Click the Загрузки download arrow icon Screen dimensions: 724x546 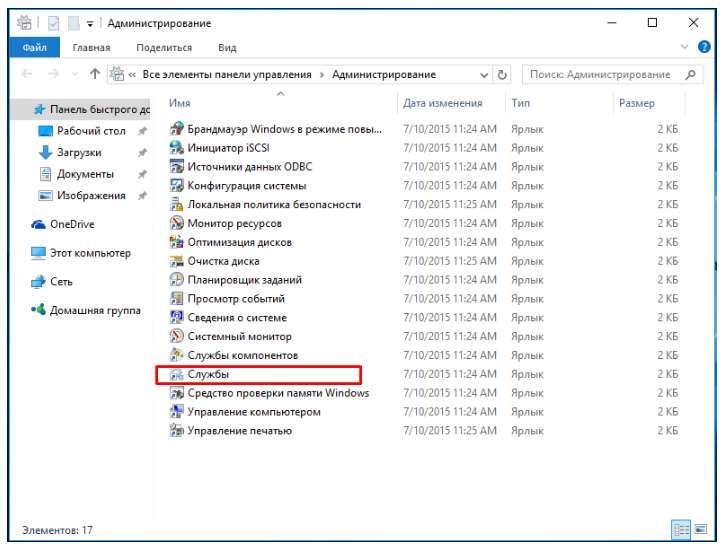[45, 152]
